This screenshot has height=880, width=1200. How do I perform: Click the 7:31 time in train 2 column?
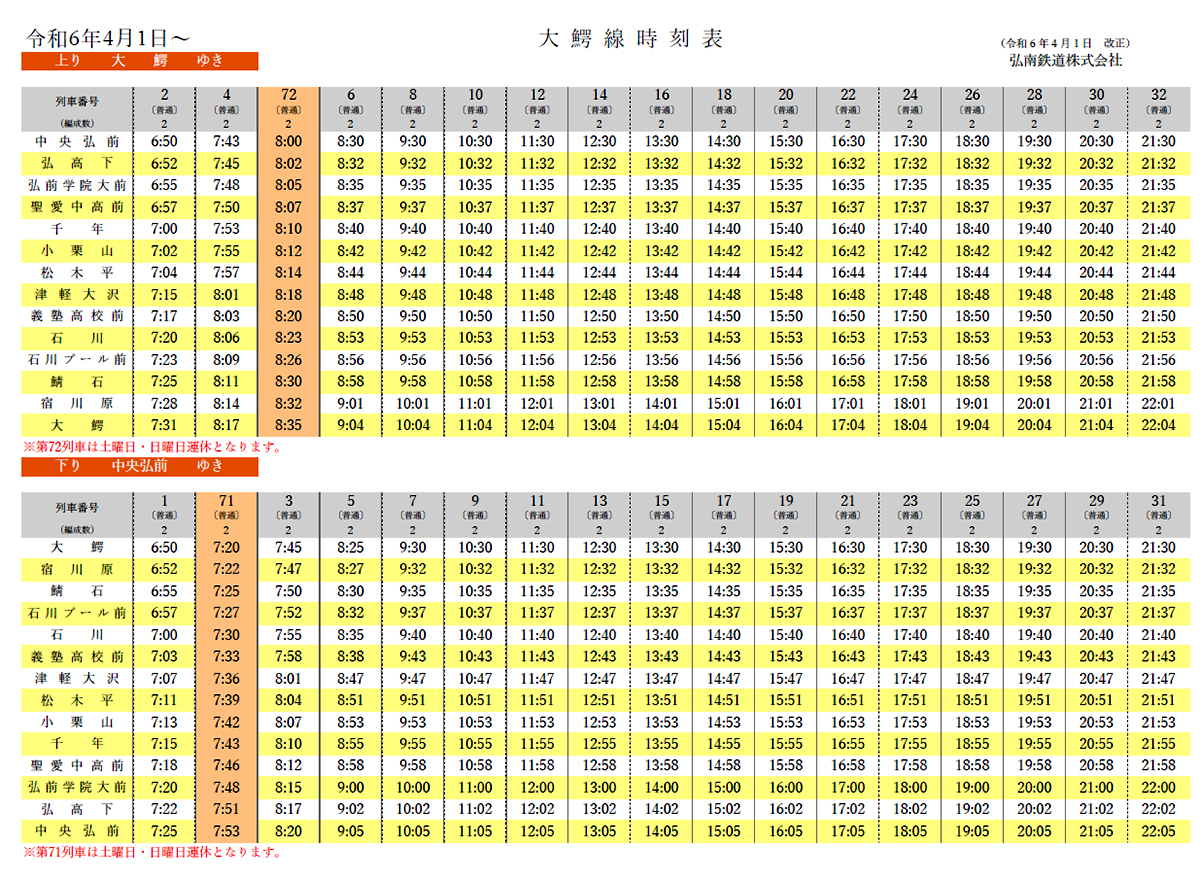164,425
